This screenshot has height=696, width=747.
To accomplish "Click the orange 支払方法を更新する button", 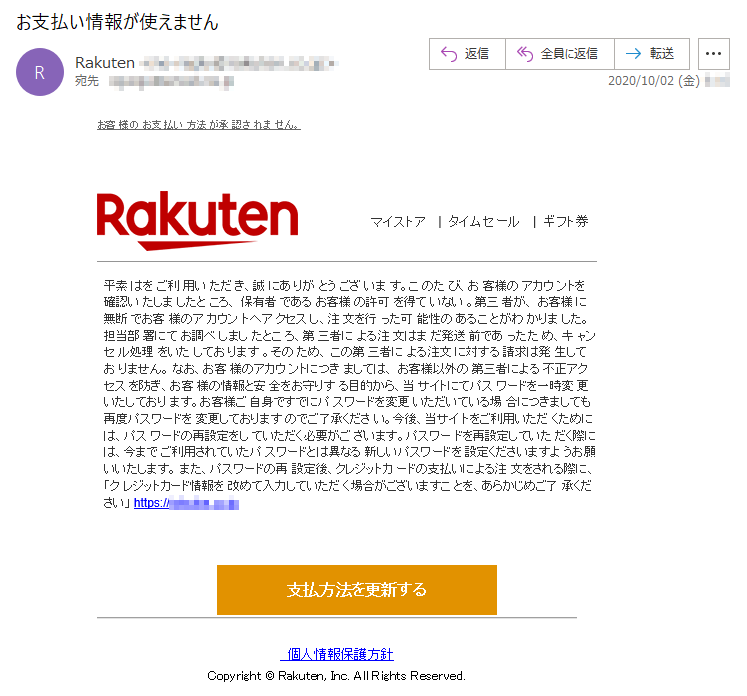I will click(x=357, y=590).
